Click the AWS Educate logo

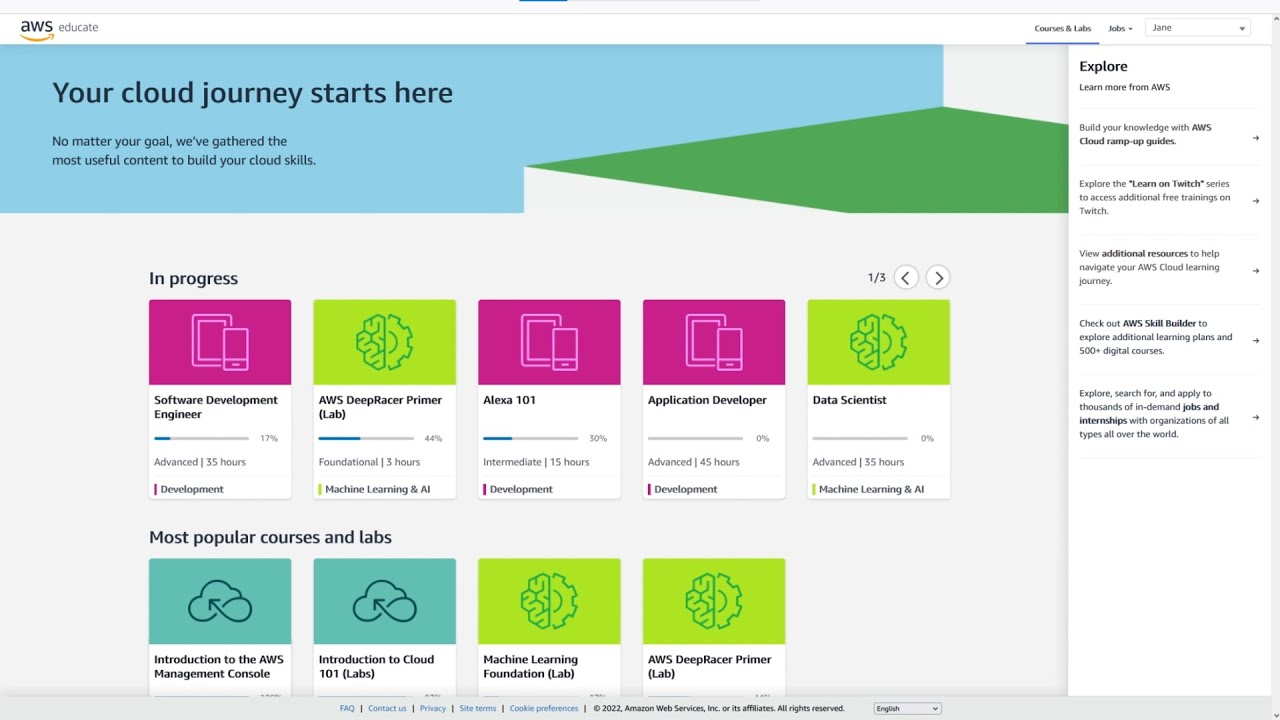59,29
